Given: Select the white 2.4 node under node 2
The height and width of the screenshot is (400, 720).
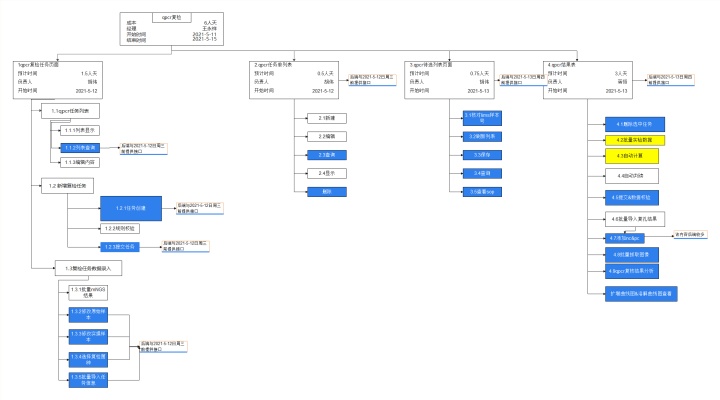Looking at the screenshot, I should tap(327, 174).
